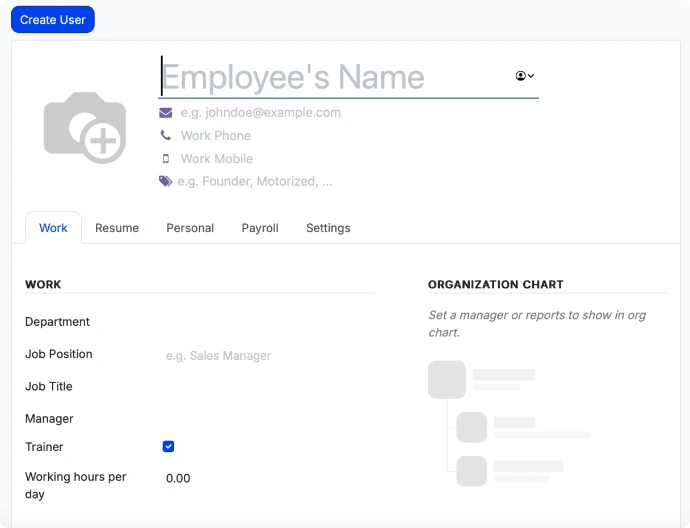Focus the Employee's Name field

(335, 77)
